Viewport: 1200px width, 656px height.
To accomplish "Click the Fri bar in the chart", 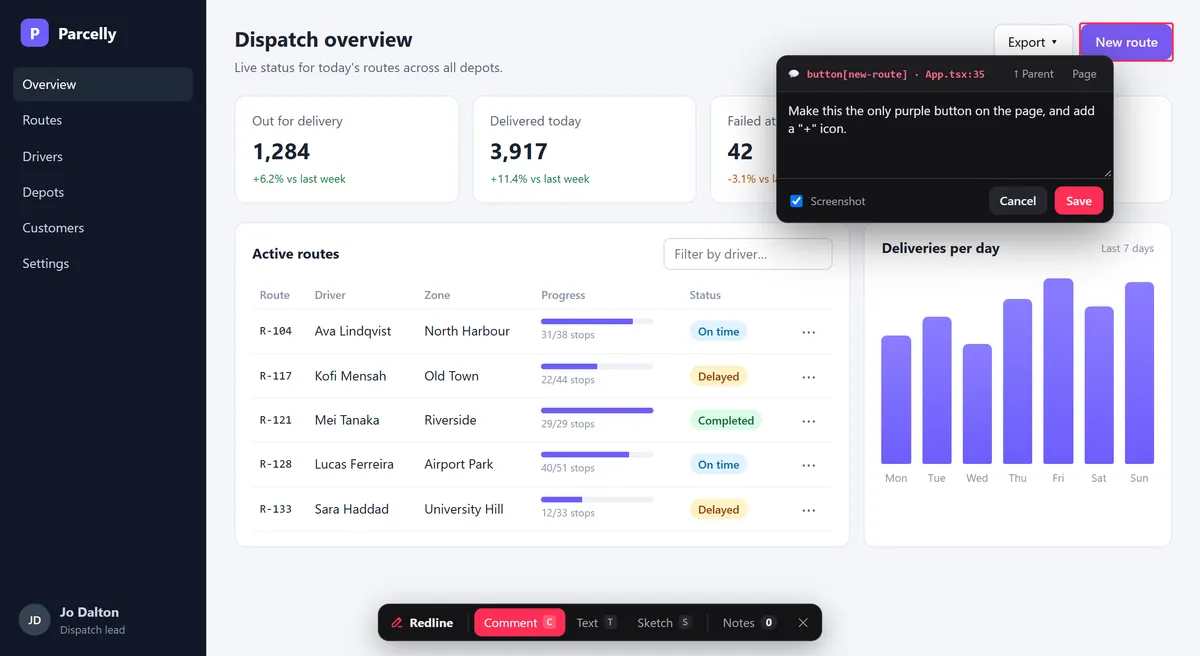I will (x=1058, y=371).
